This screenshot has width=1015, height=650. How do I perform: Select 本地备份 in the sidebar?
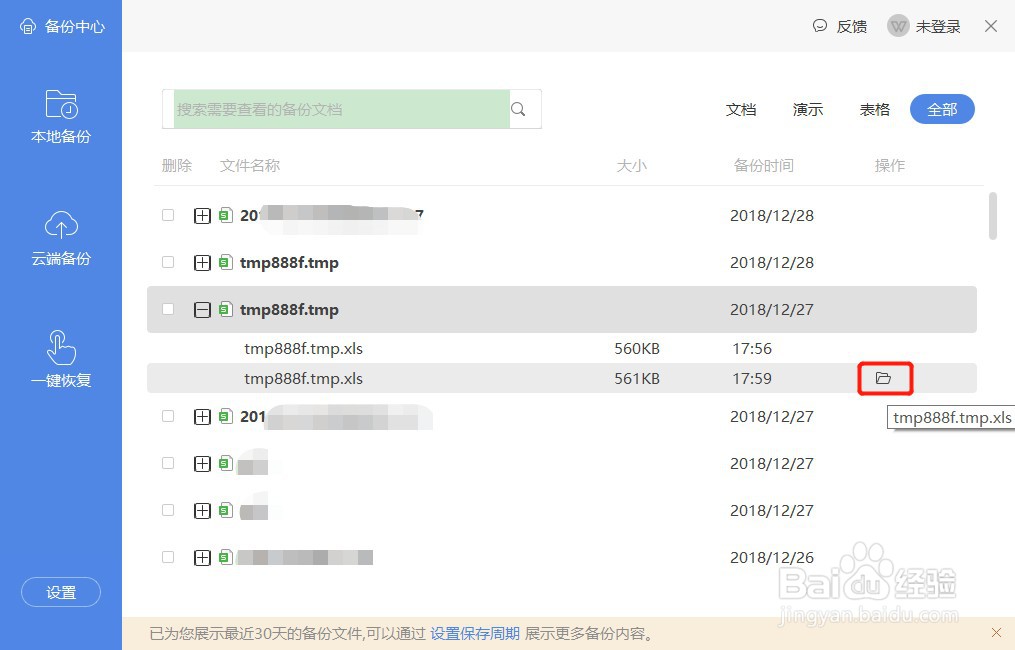tap(61, 117)
